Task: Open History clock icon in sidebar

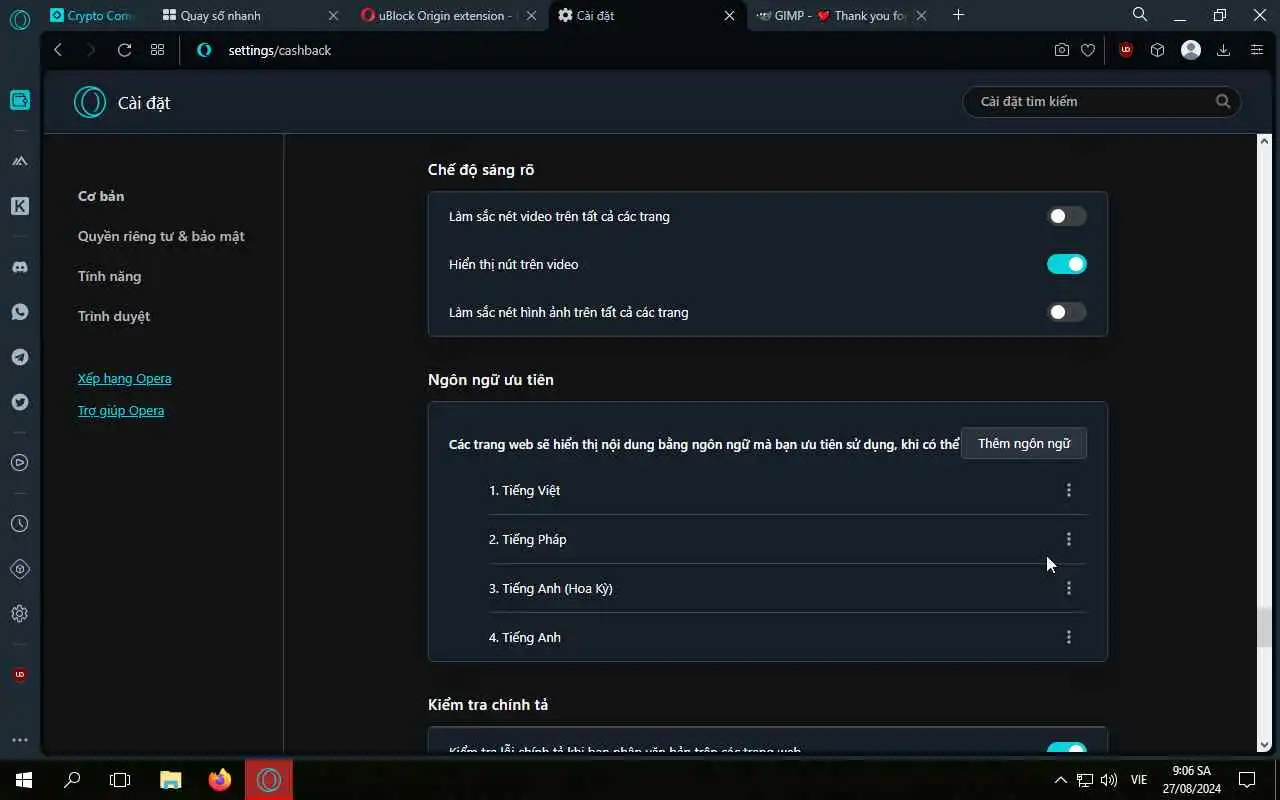Action: pyautogui.click(x=20, y=524)
